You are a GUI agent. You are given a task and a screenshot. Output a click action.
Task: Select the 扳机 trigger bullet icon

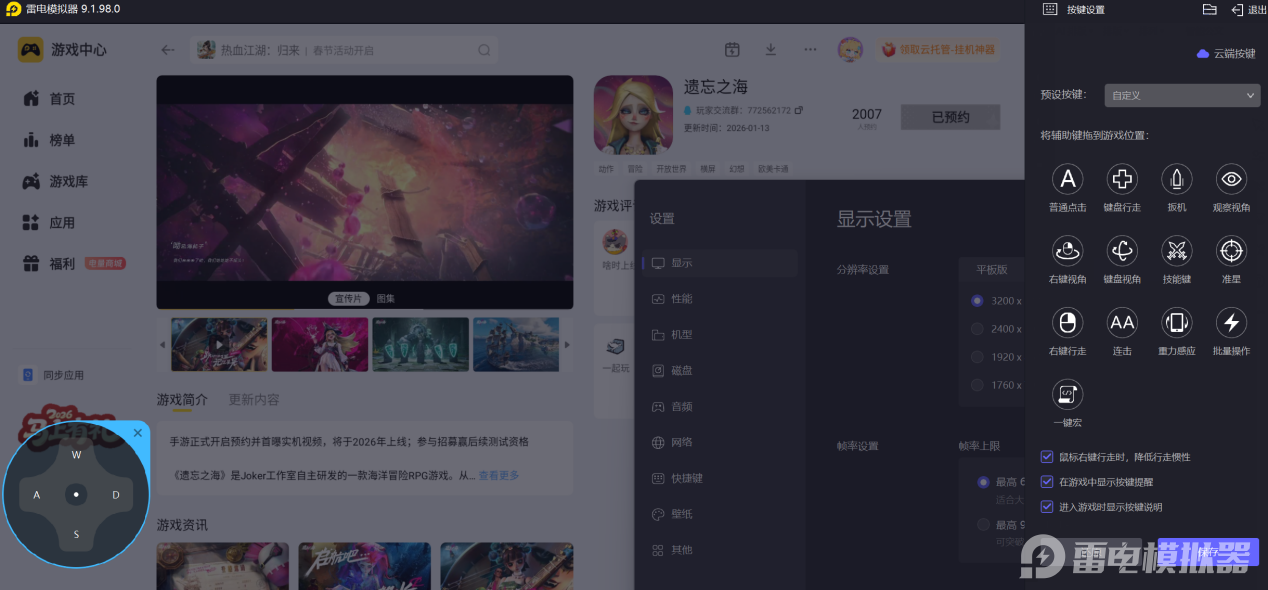[1176, 179]
